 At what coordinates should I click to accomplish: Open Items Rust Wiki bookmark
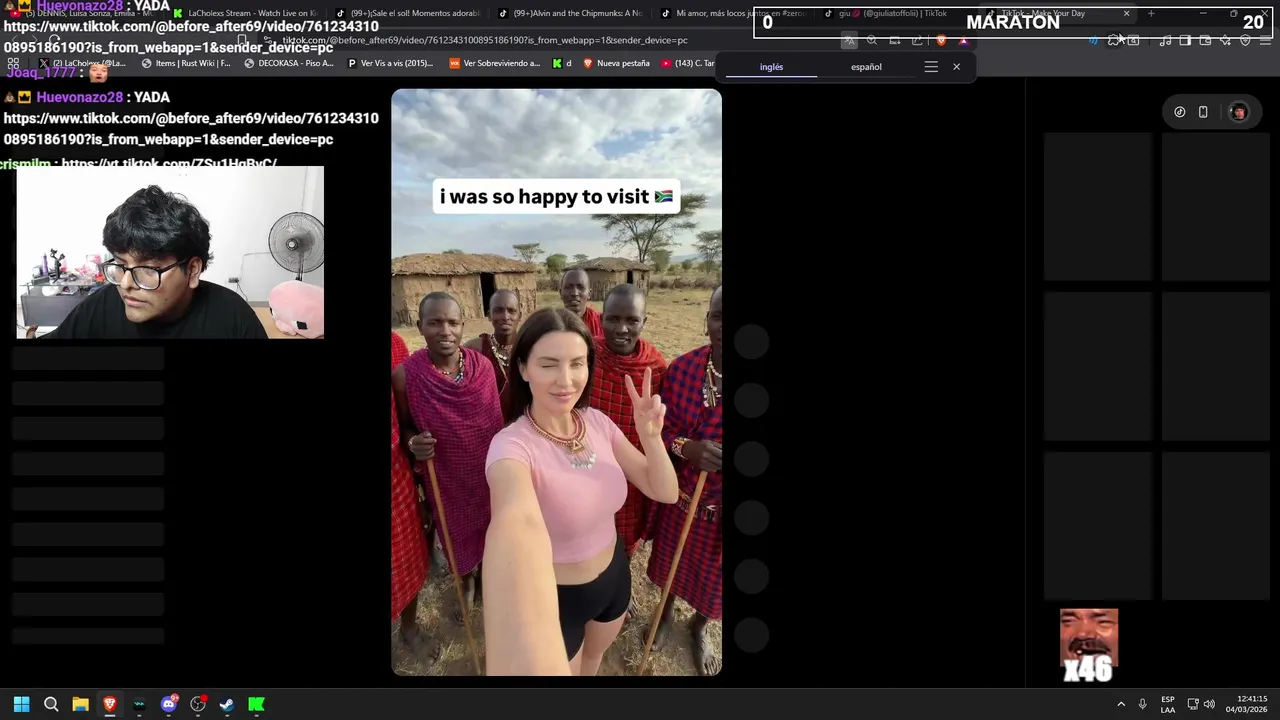click(187, 63)
